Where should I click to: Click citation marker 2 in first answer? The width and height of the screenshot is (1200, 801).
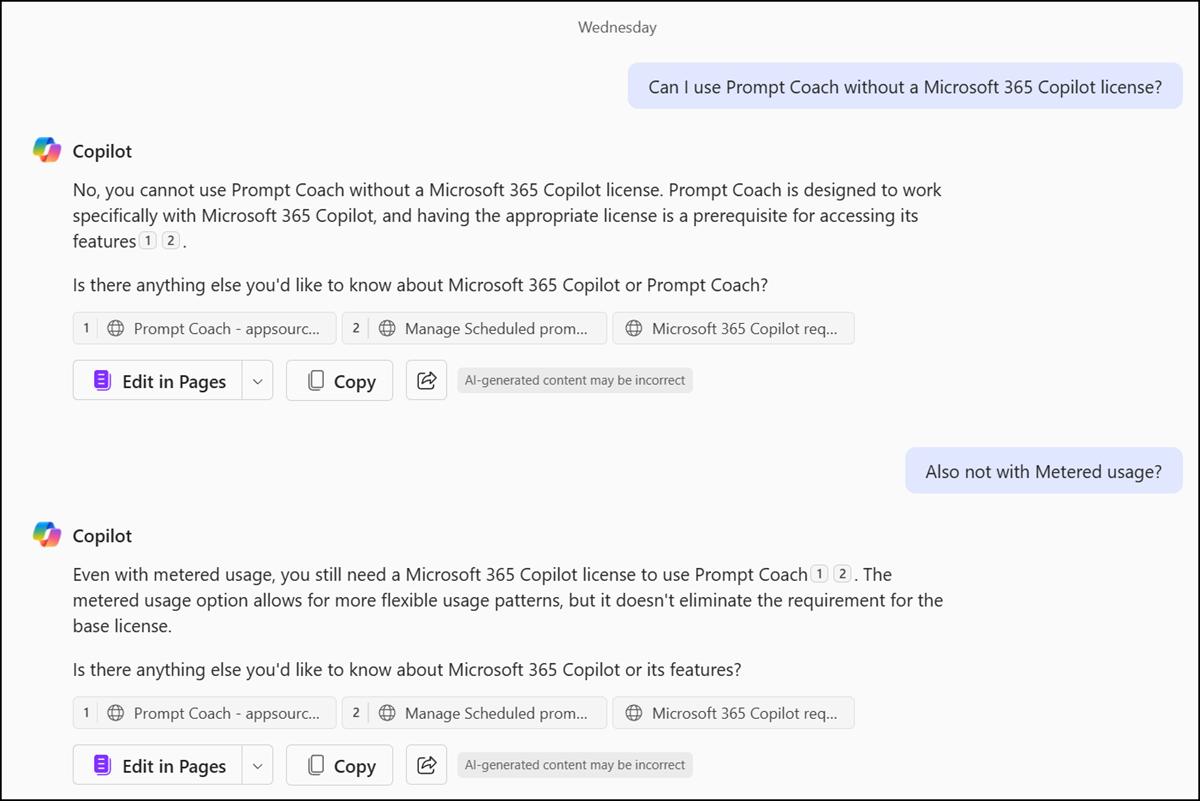(171, 241)
